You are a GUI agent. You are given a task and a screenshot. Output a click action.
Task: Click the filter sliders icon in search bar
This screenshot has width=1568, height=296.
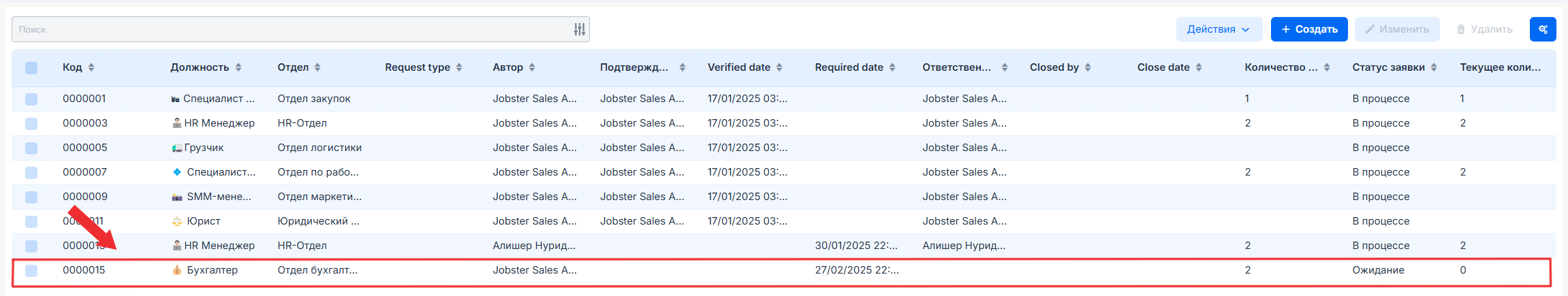(x=579, y=29)
